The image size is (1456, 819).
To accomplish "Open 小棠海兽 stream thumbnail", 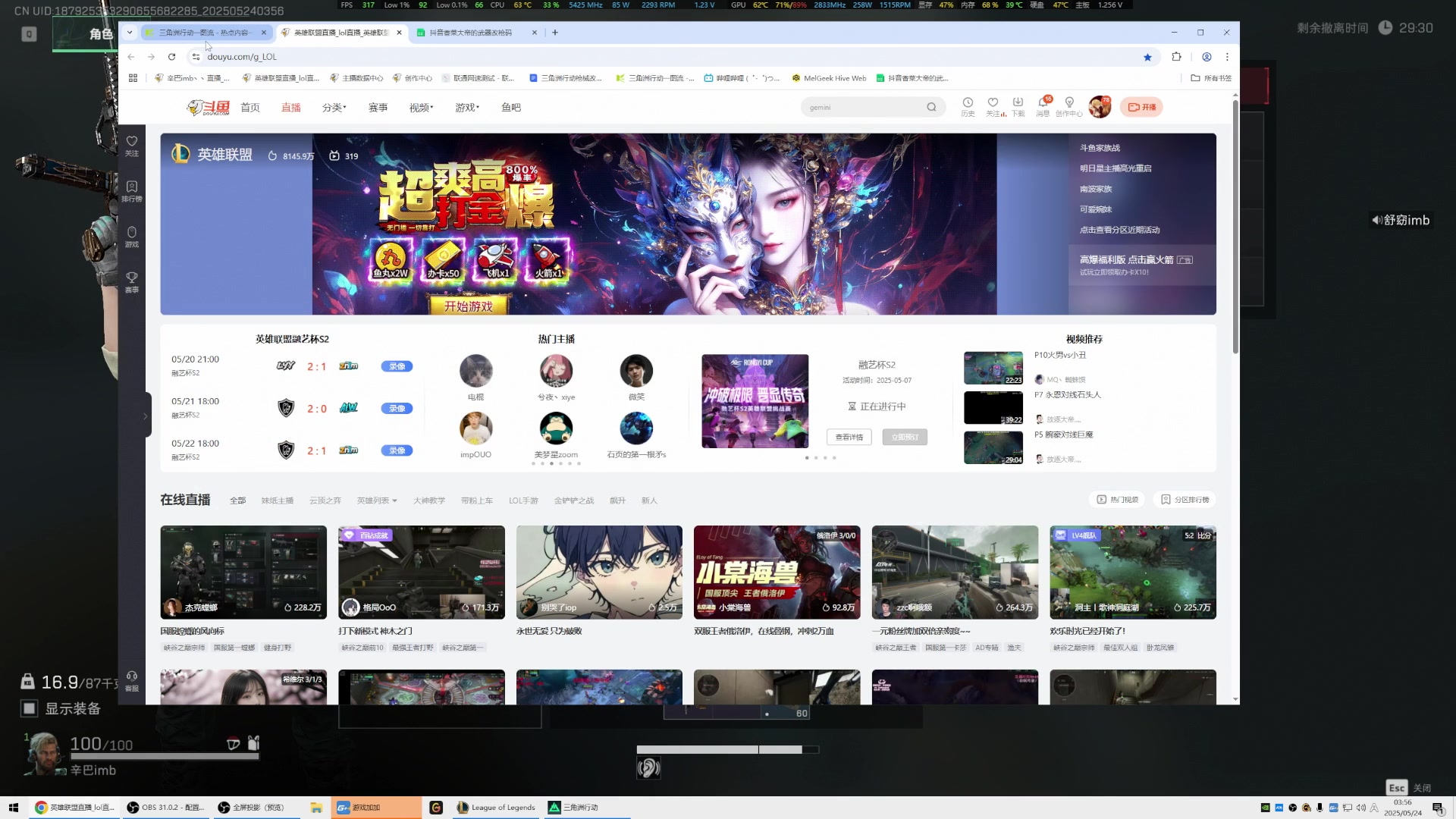I will (777, 573).
